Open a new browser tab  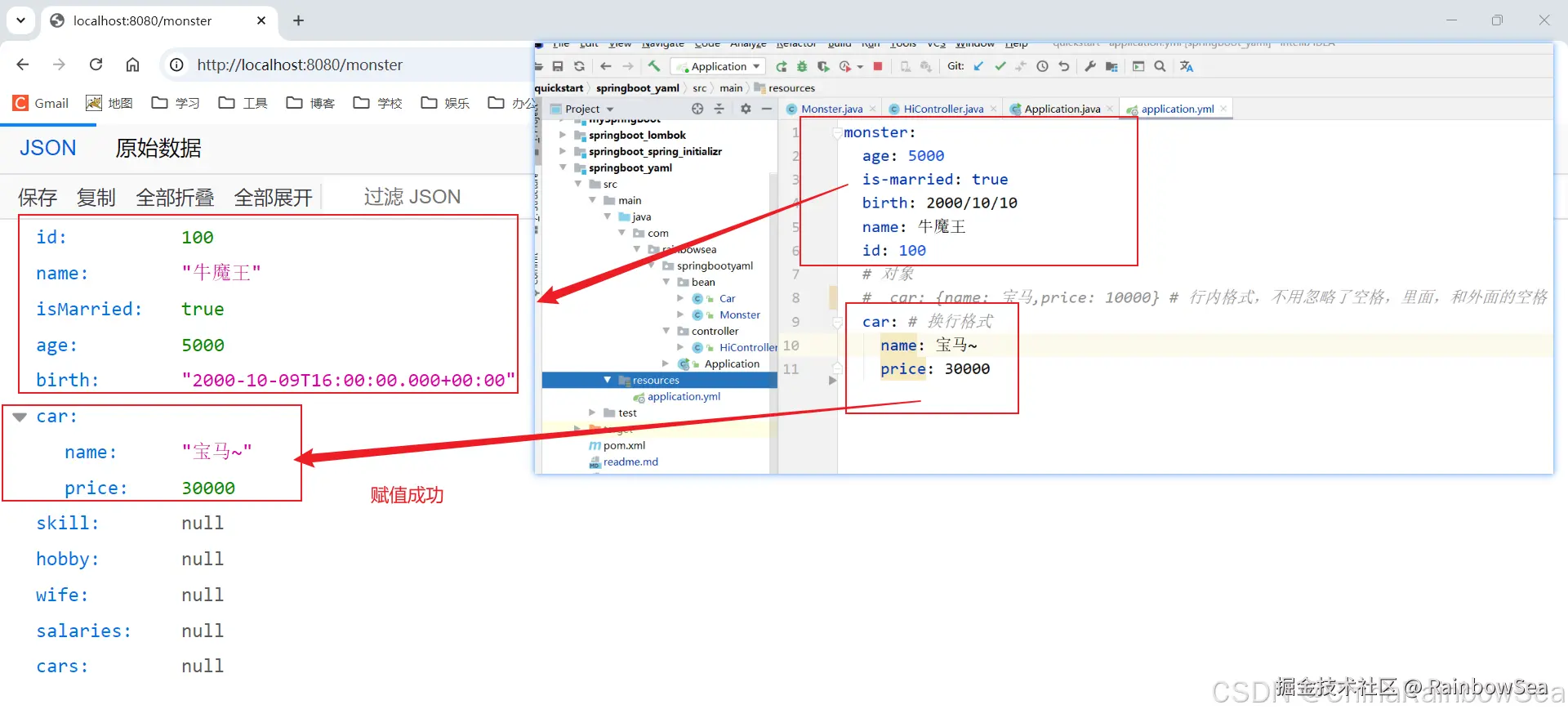298,20
